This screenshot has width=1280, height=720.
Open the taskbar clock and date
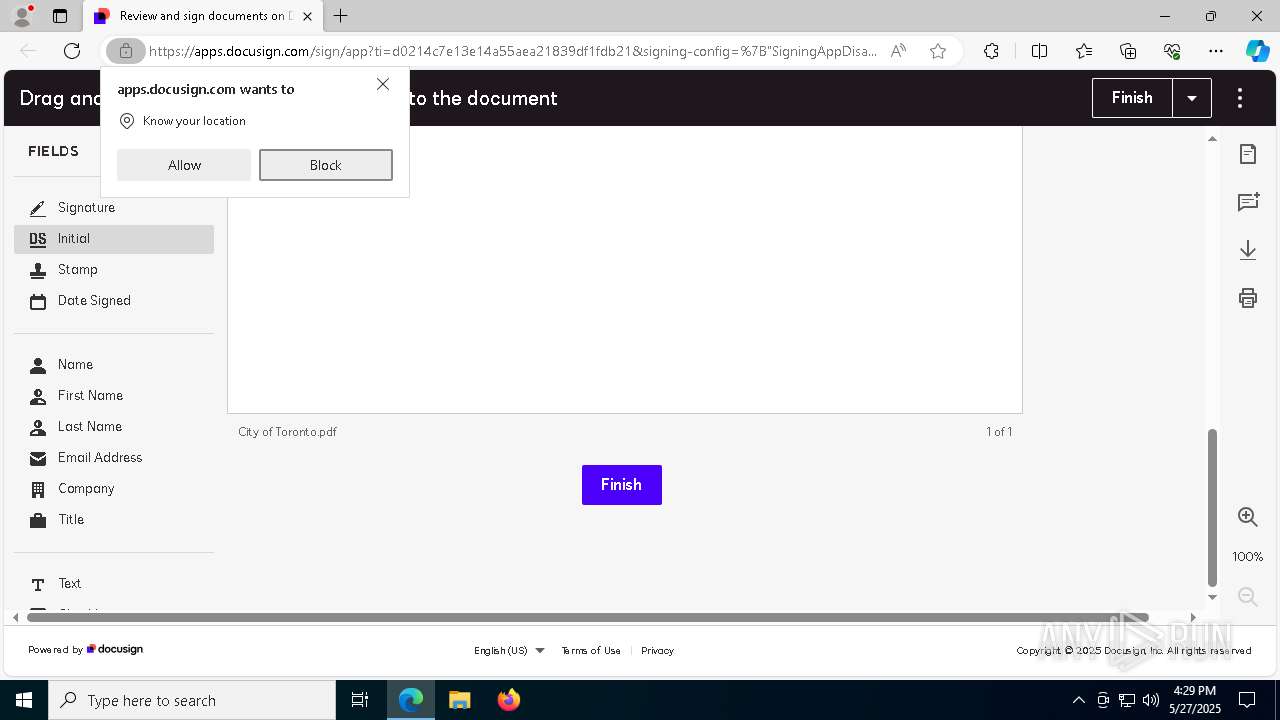point(1194,700)
